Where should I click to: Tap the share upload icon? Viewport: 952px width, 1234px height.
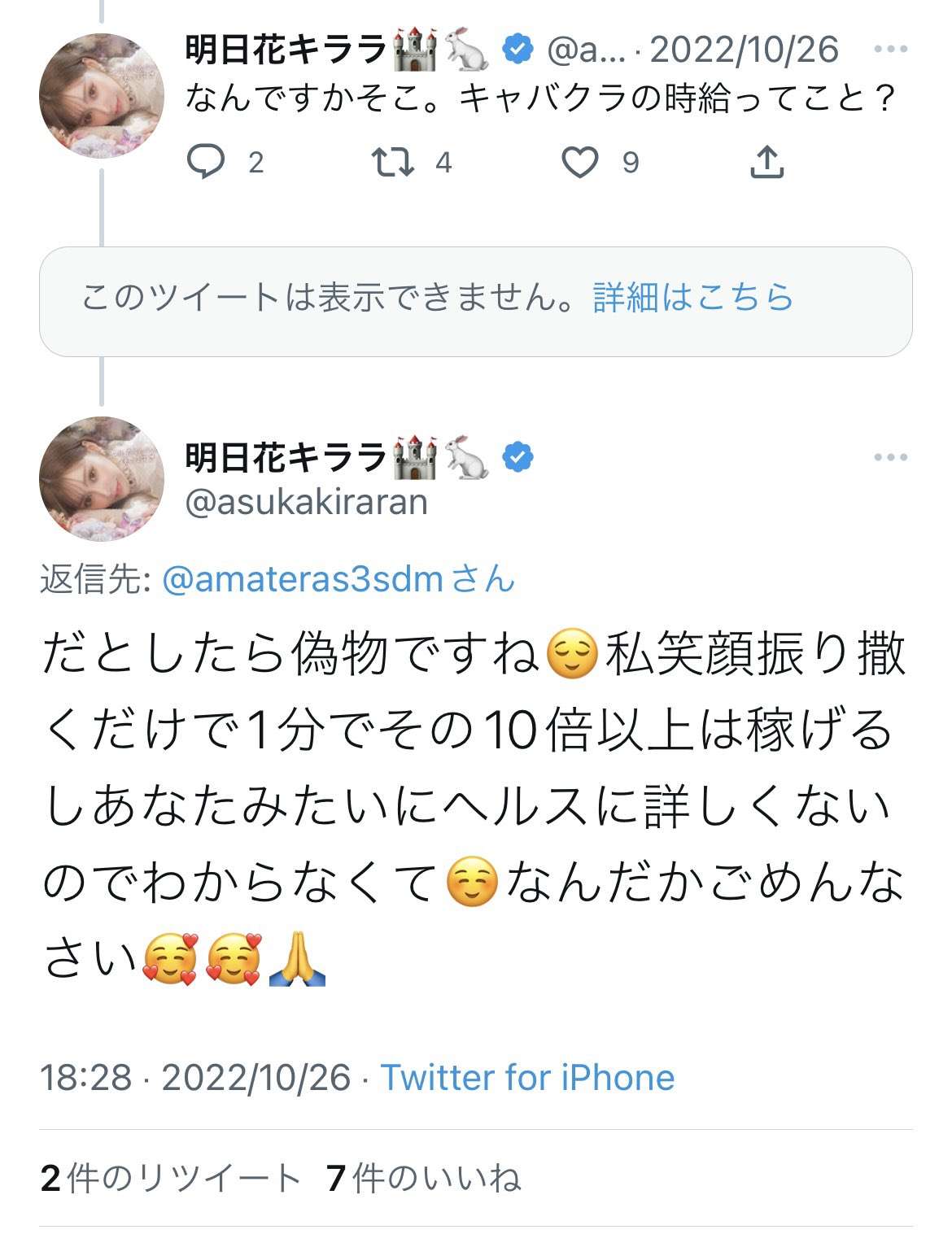pyautogui.click(x=766, y=162)
